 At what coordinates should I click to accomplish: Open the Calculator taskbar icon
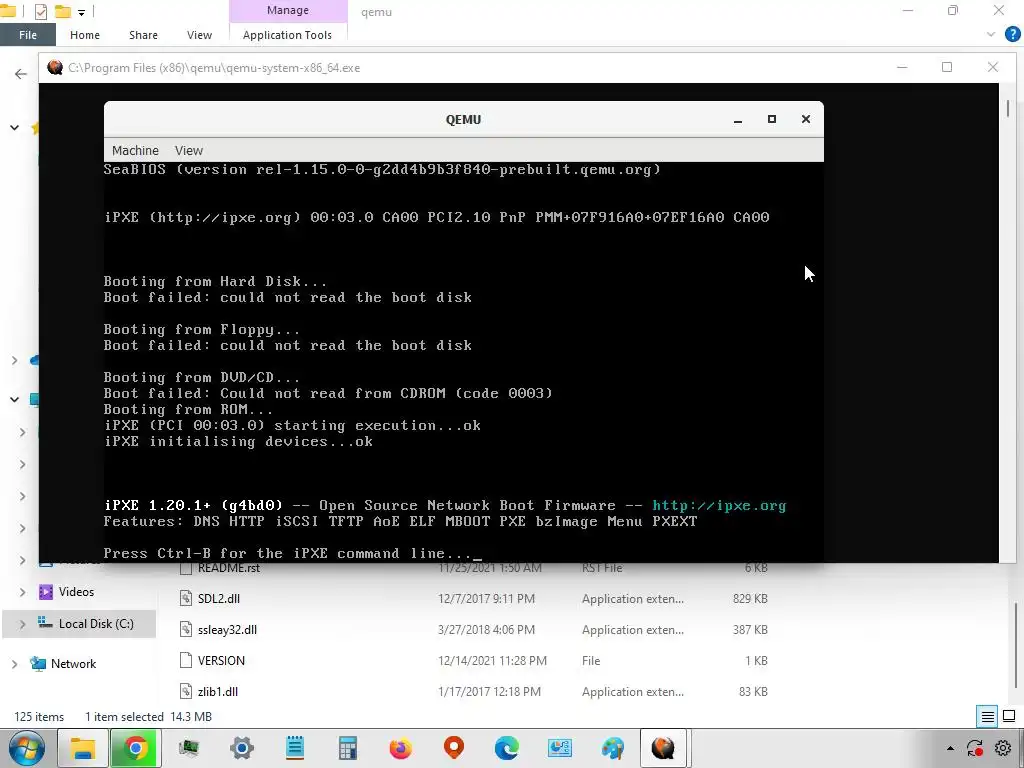pyautogui.click(x=347, y=748)
